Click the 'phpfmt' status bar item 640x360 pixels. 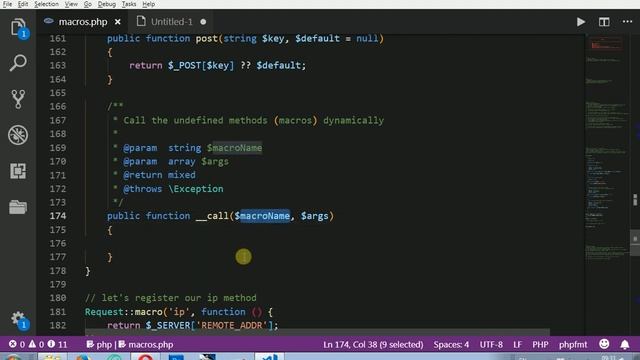(573, 344)
